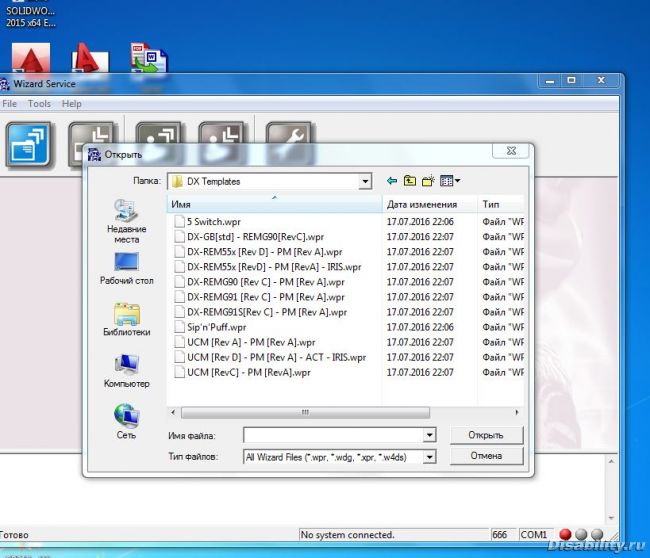The width and height of the screenshot is (650, 558).
Task: Click the Имя файла text field
Action: pos(332,435)
